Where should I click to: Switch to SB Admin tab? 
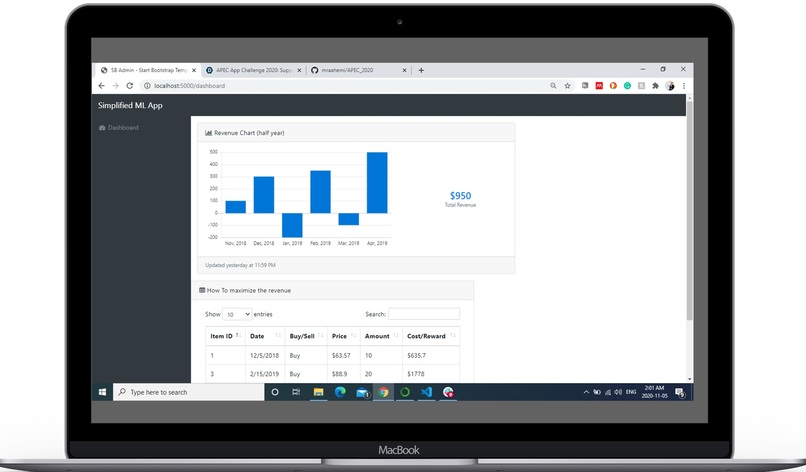coord(146,70)
